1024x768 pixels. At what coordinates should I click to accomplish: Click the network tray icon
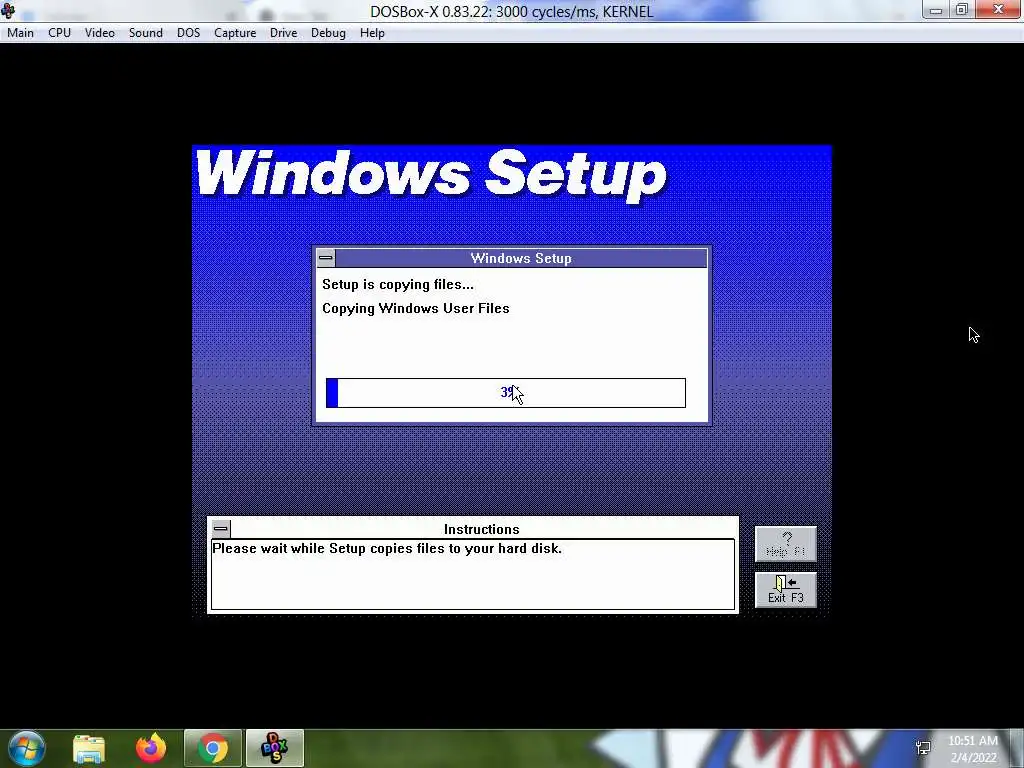[x=923, y=748]
